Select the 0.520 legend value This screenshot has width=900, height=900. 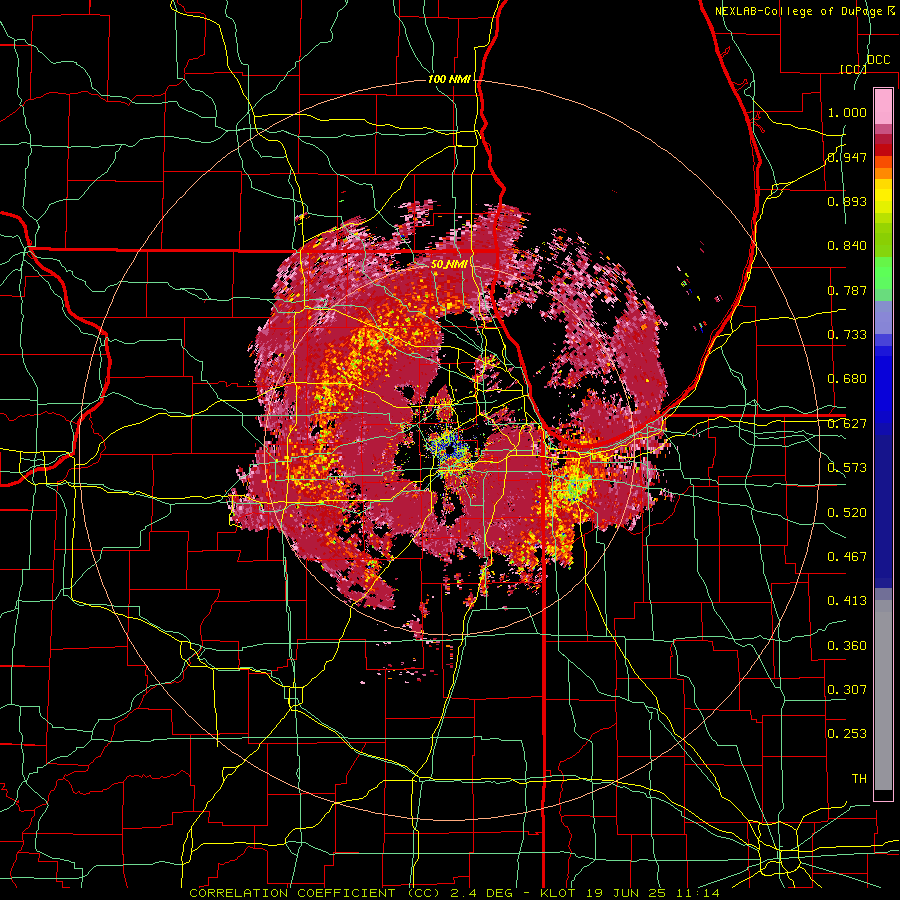[x=847, y=513]
